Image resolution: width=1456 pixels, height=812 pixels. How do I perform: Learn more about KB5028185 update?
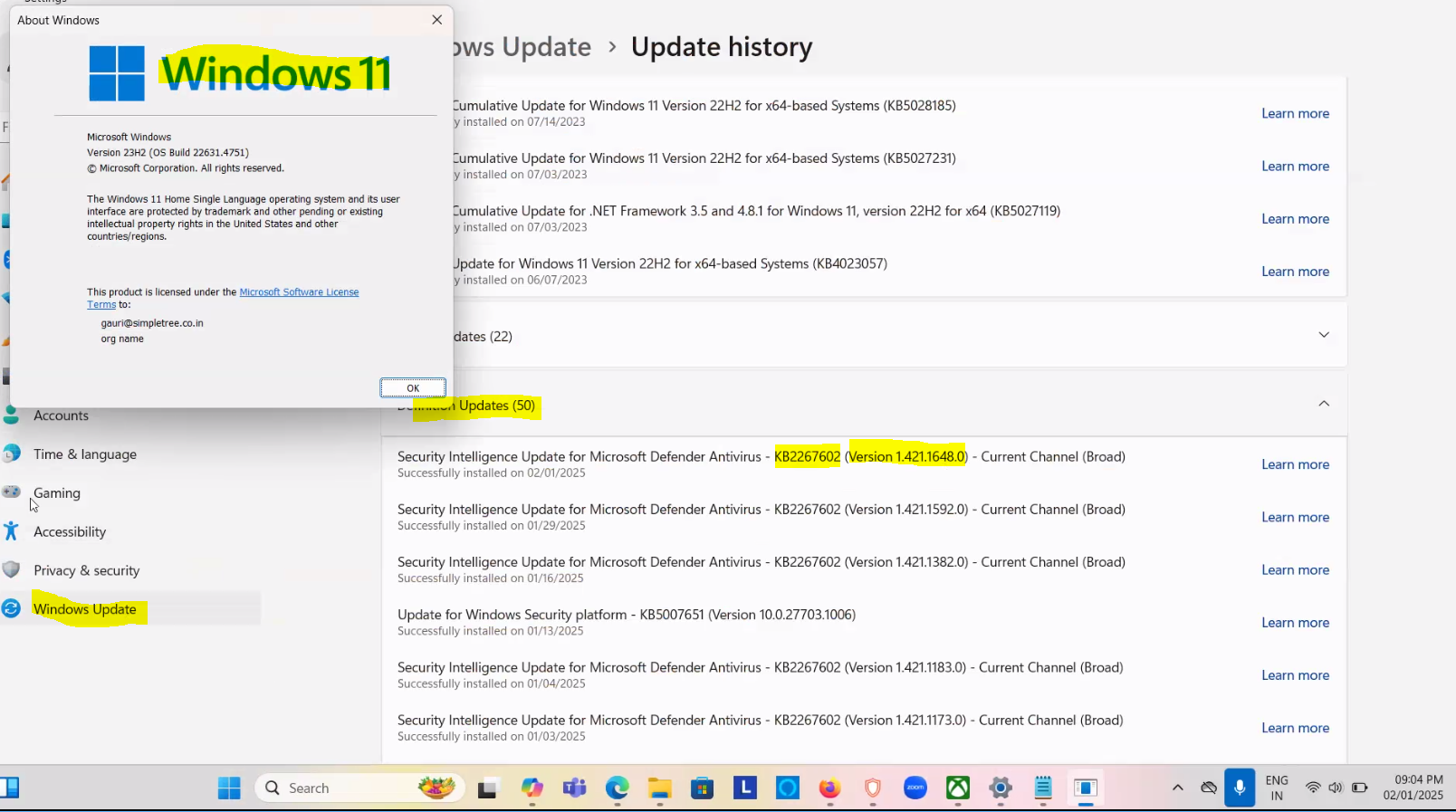[1295, 113]
